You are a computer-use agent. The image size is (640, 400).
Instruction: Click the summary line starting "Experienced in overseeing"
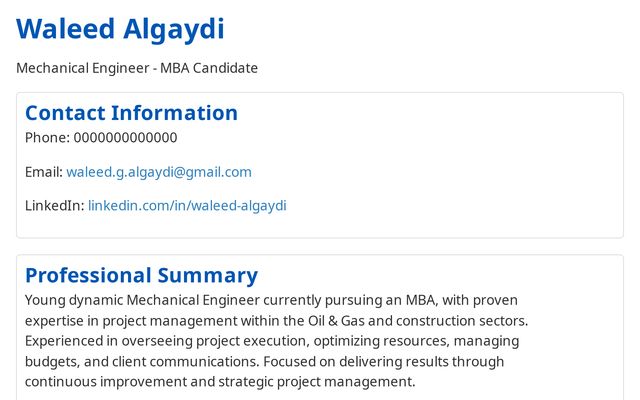[271, 341]
